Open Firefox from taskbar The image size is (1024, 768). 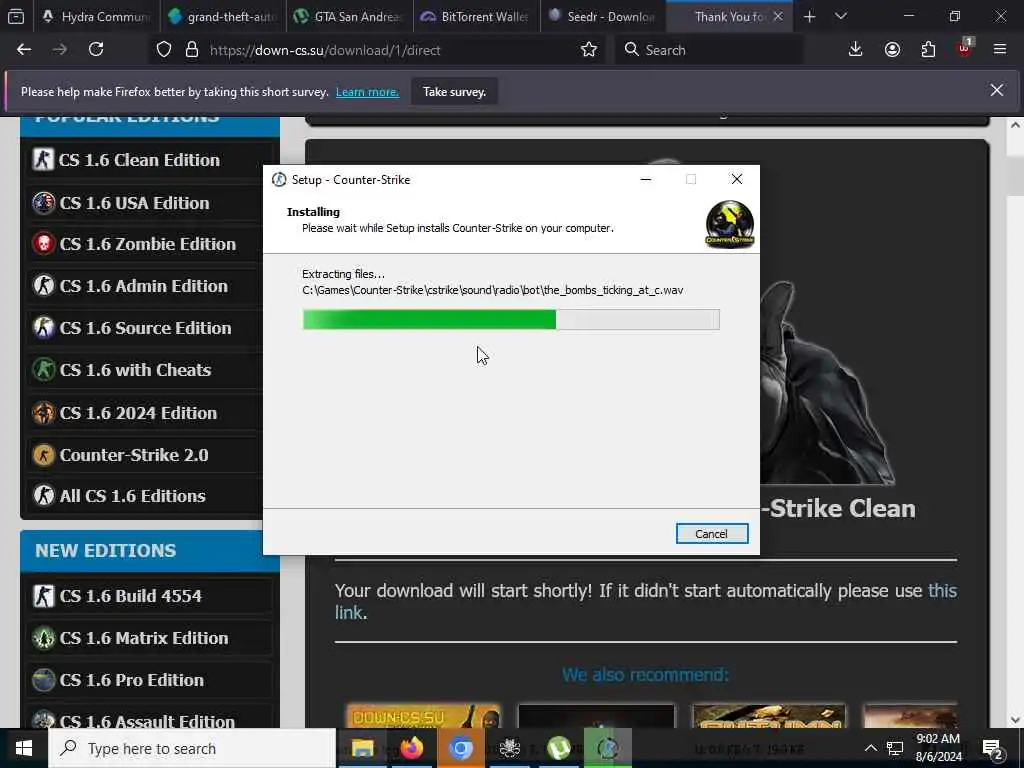411,748
